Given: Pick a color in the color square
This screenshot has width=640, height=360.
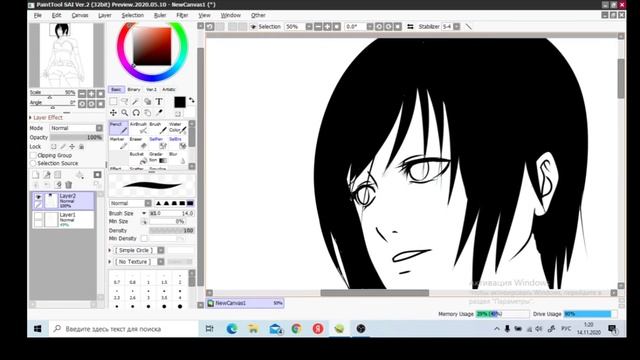Looking at the screenshot, I should (152, 46).
